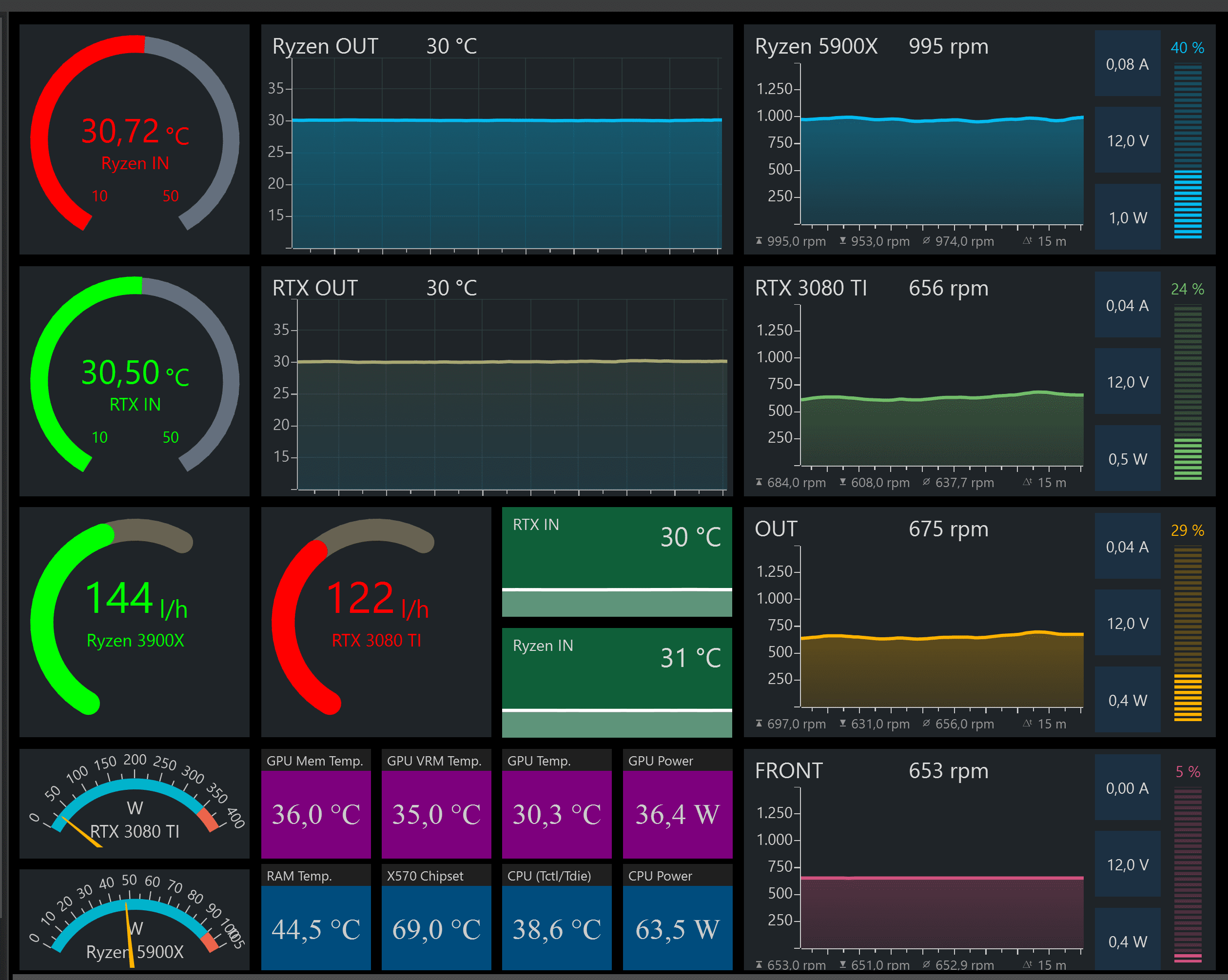Click the minimum icon beside 953,0 rpm
Screen dimensions: 1228x980
pos(842,241)
